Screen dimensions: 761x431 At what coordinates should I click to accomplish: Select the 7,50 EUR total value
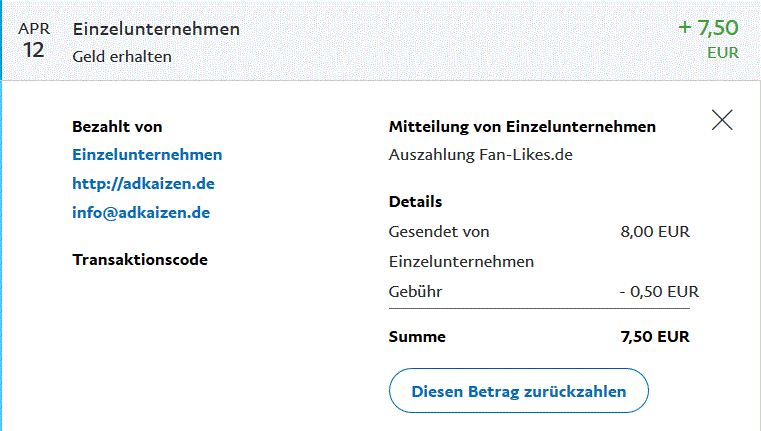(655, 337)
